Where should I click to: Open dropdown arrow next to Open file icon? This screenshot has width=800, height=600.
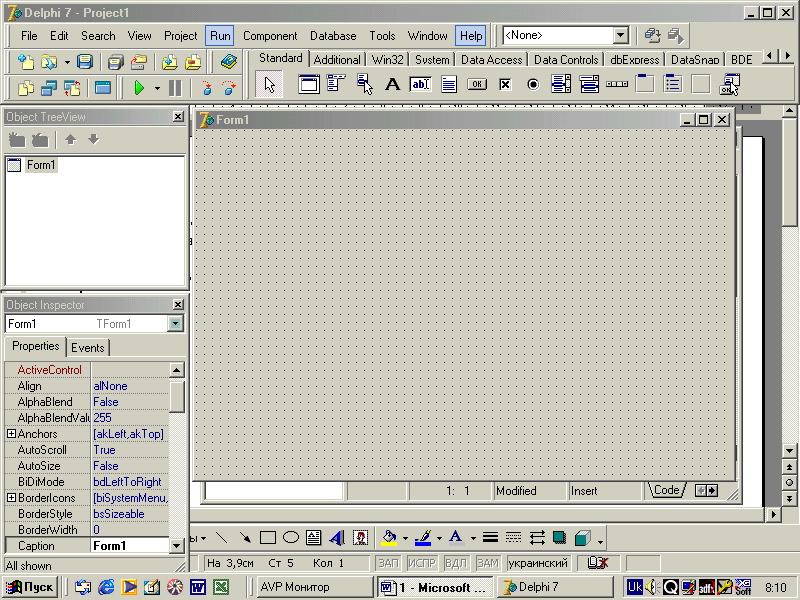click(67, 62)
